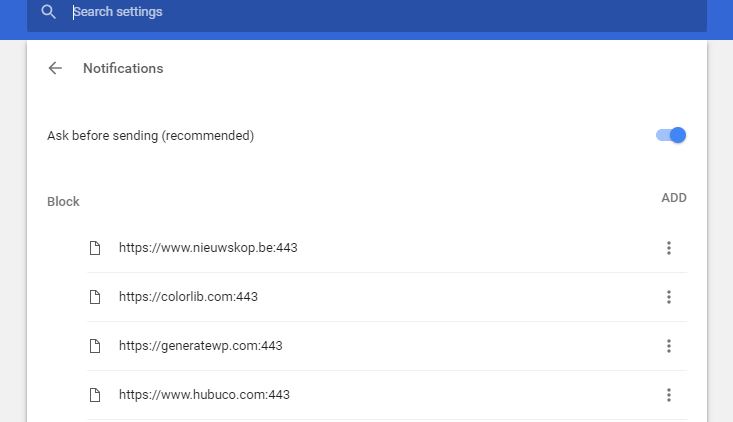This screenshot has height=422, width=733.
Task: Click the Block section label
Action: (63, 201)
